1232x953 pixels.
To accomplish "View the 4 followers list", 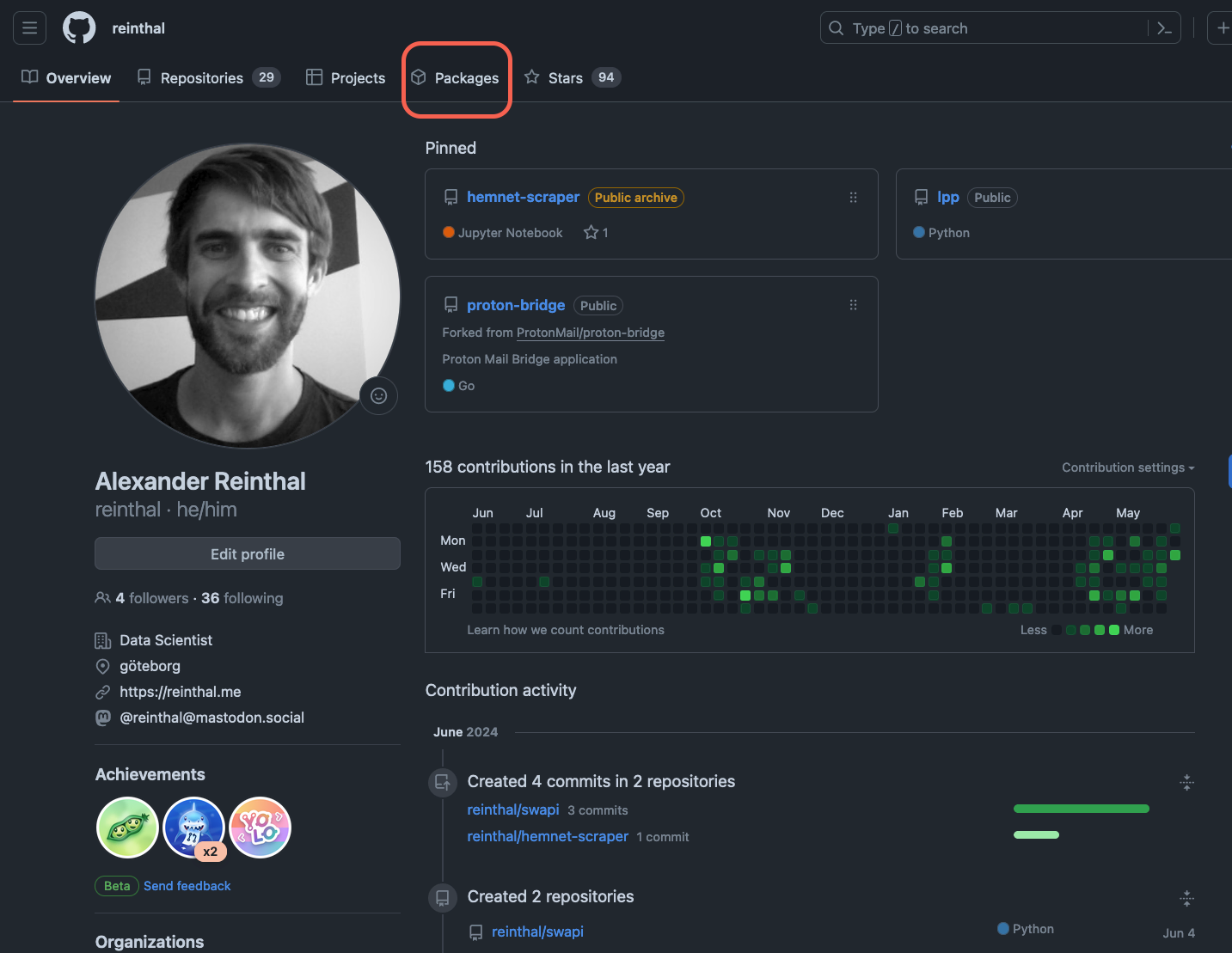I will coord(152,598).
